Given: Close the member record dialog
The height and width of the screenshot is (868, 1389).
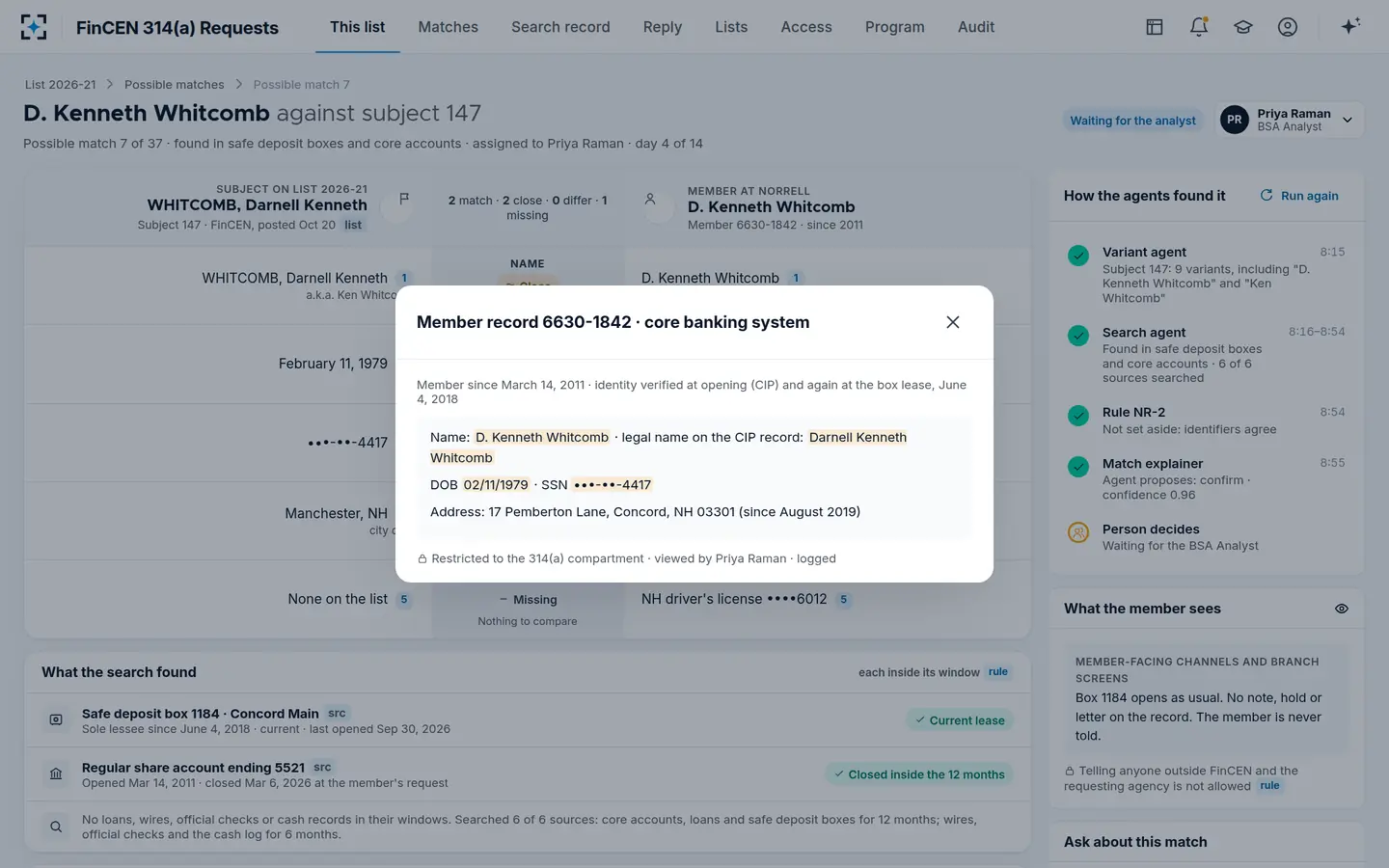Looking at the screenshot, I should 953,322.
